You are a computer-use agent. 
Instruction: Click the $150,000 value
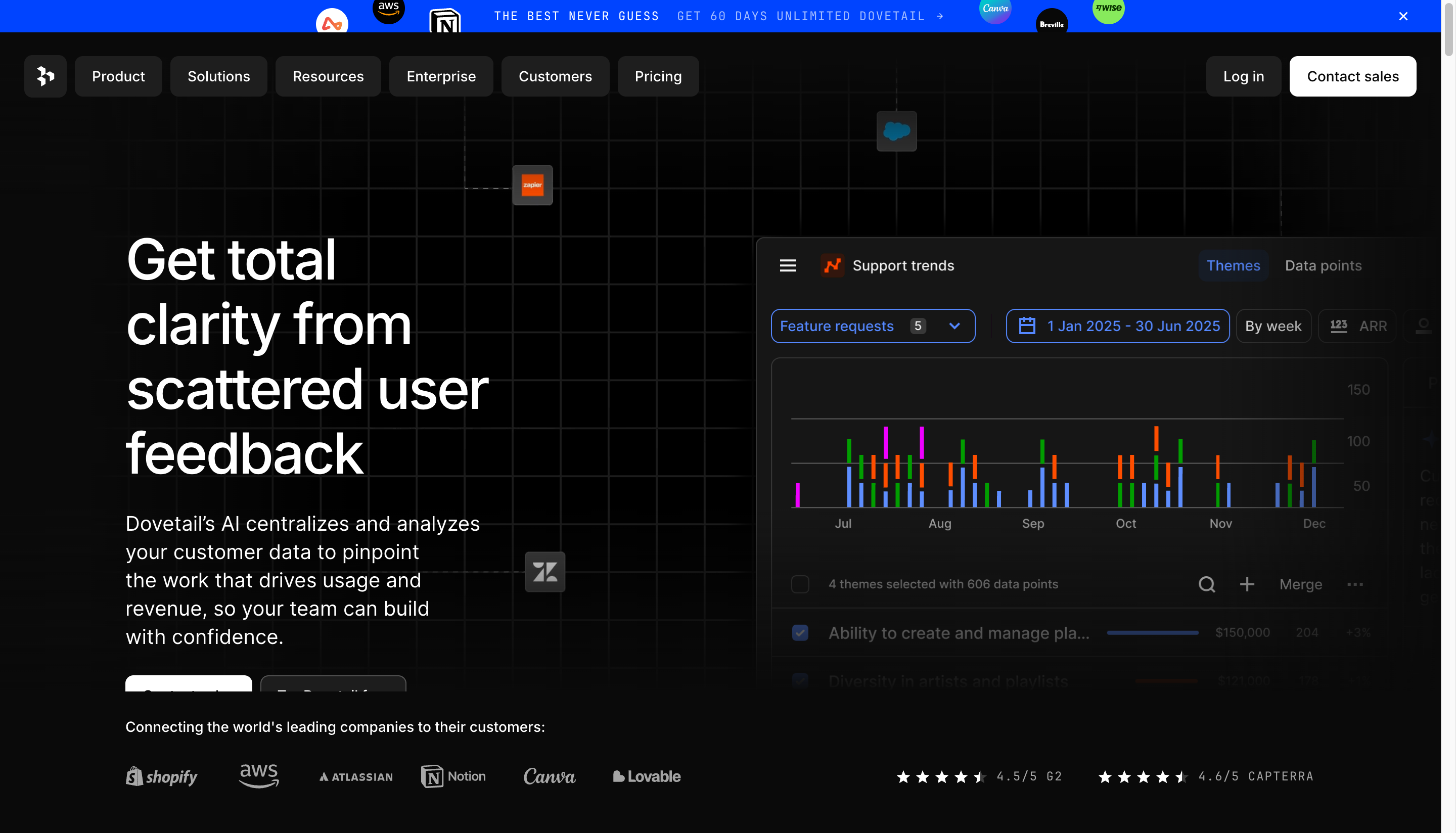[1242, 633]
